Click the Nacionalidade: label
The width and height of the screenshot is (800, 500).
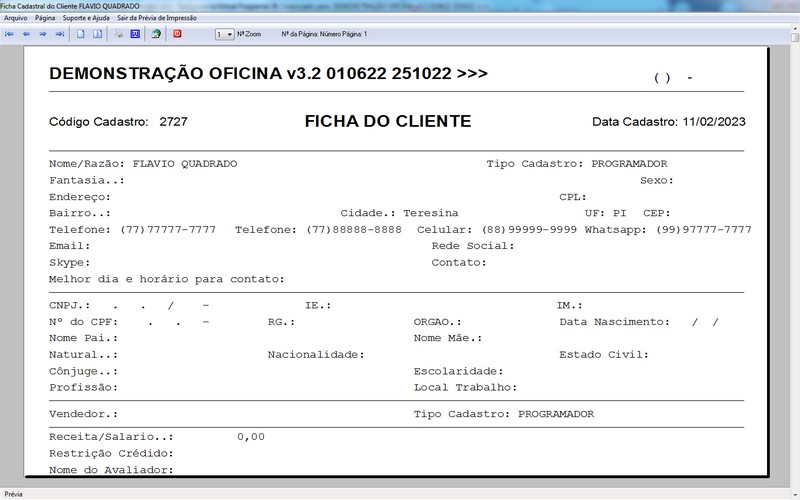point(316,355)
